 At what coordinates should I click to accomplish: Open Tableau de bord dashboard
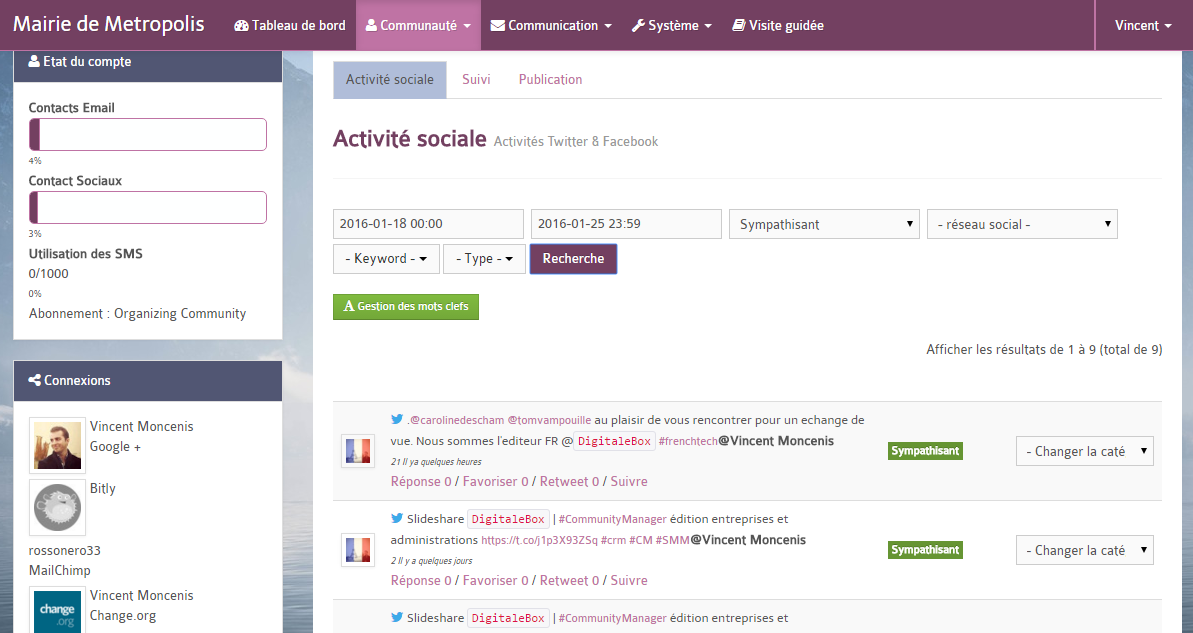pyautogui.click(x=290, y=25)
